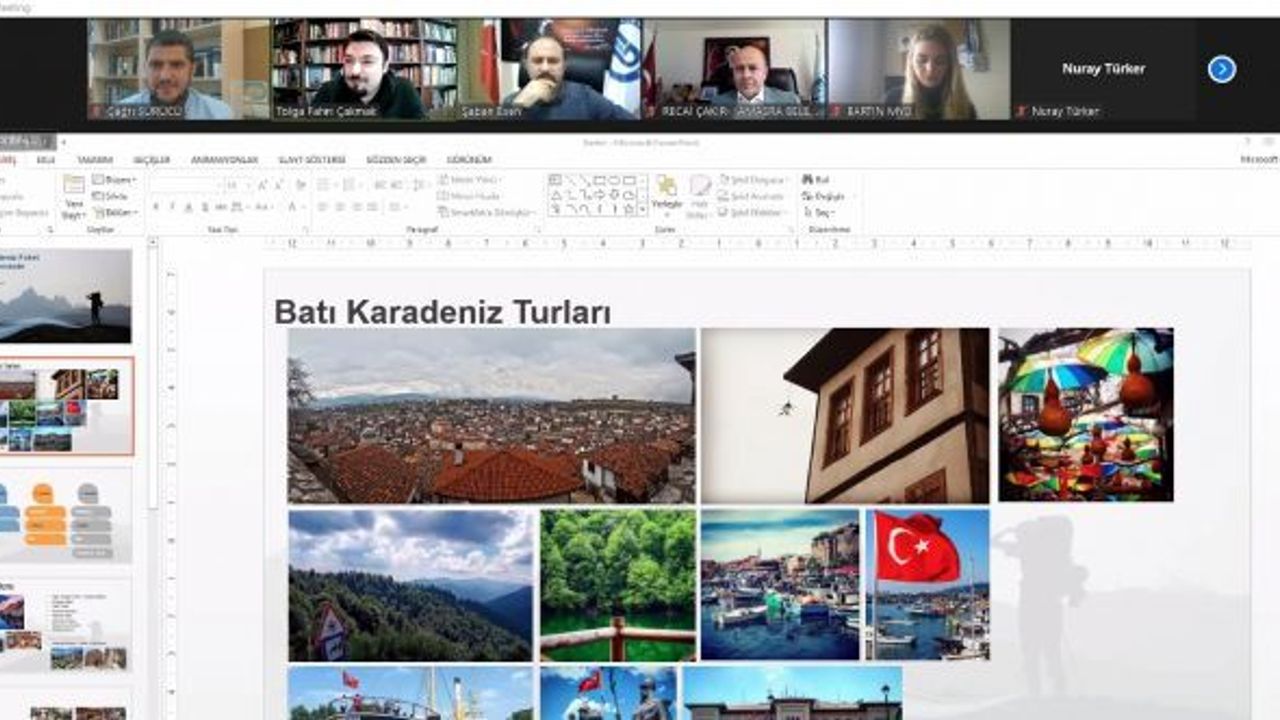Open the Yerleştir (Arrange) tool icon

(x=666, y=185)
